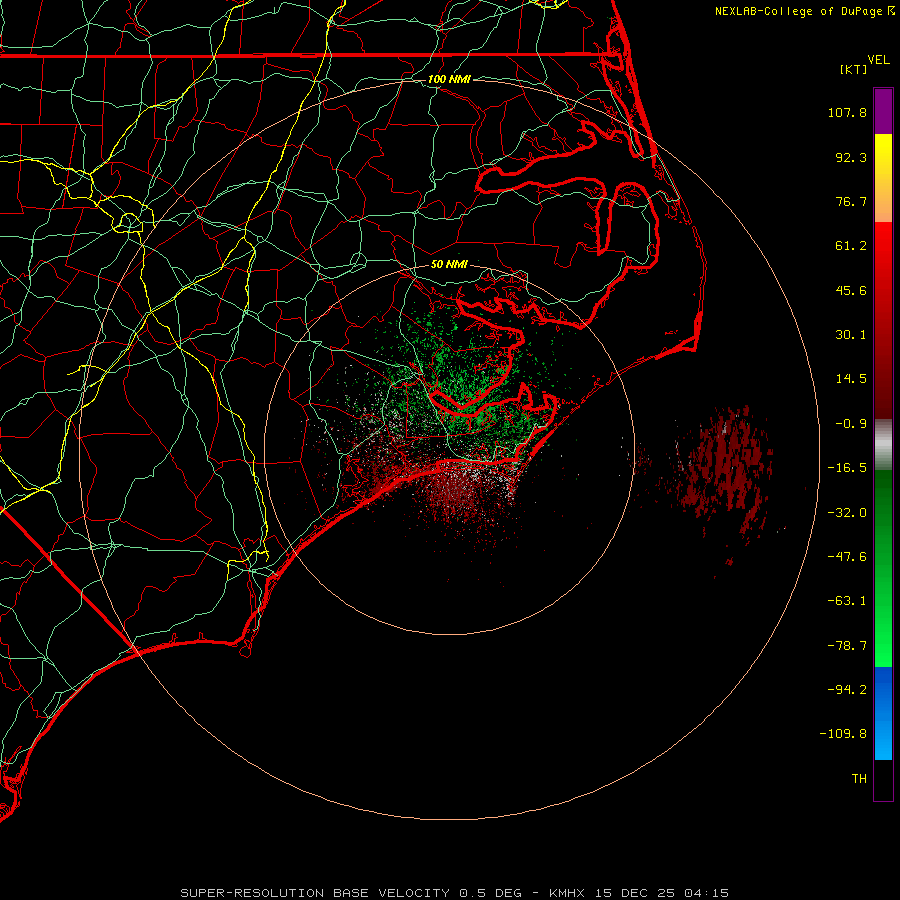Click the 92.3 legend value
The image size is (900, 900).
pyautogui.click(x=851, y=157)
